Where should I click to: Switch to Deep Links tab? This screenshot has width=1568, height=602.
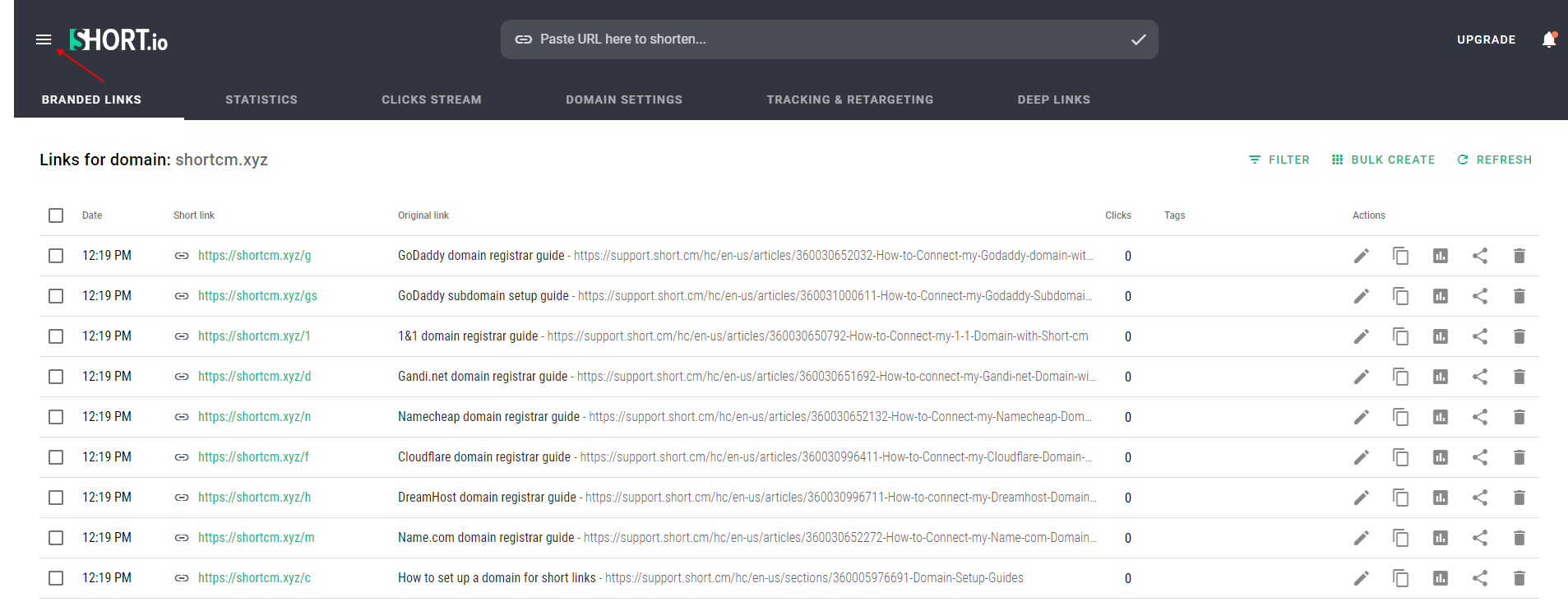pyautogui.click(x=1054, y=100)
